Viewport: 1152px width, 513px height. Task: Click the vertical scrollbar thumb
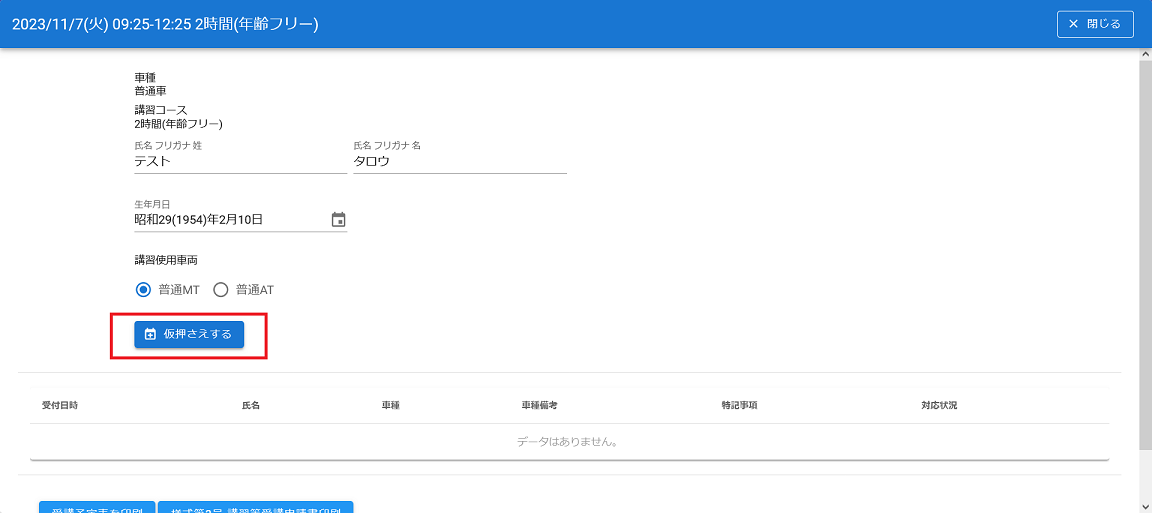pos(1145,250)
